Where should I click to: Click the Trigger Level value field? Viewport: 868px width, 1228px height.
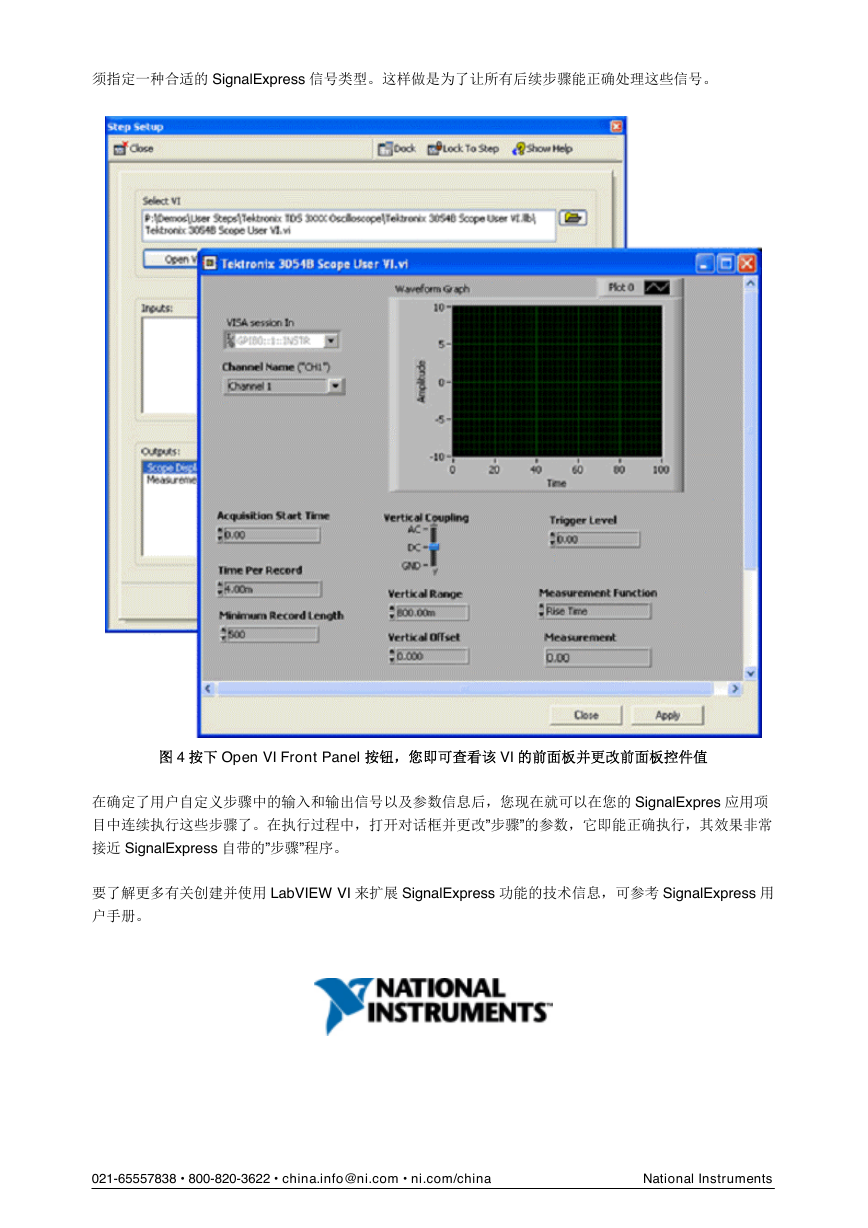[x=598, y=540]
